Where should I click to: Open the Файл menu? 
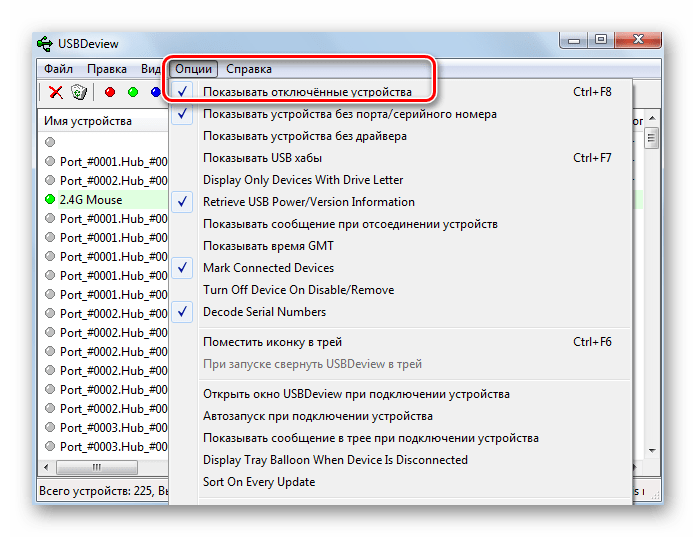(x=58, y=69)
